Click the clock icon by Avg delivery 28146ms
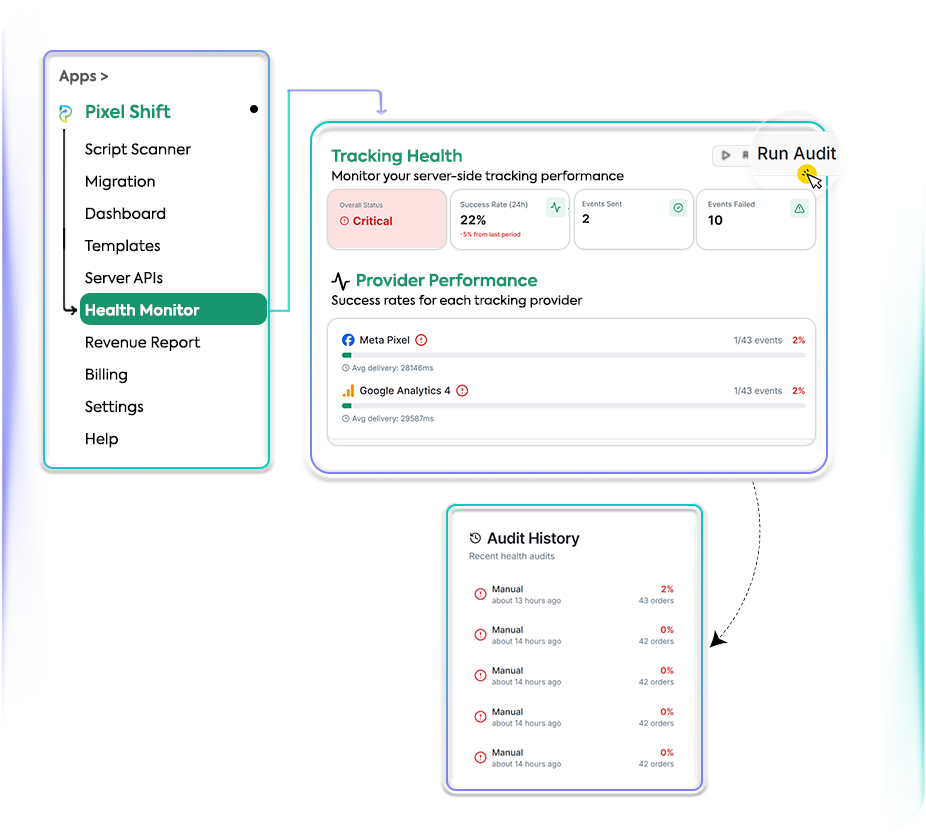The width and height of the screenshot is (926, 834). 345,368
